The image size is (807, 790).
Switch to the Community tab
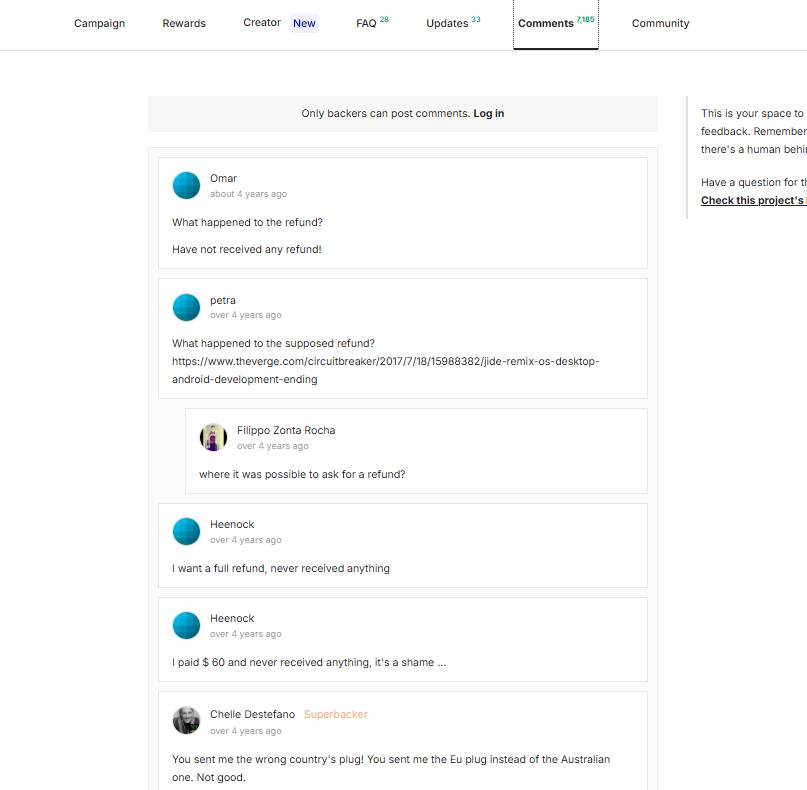[660, 23]
